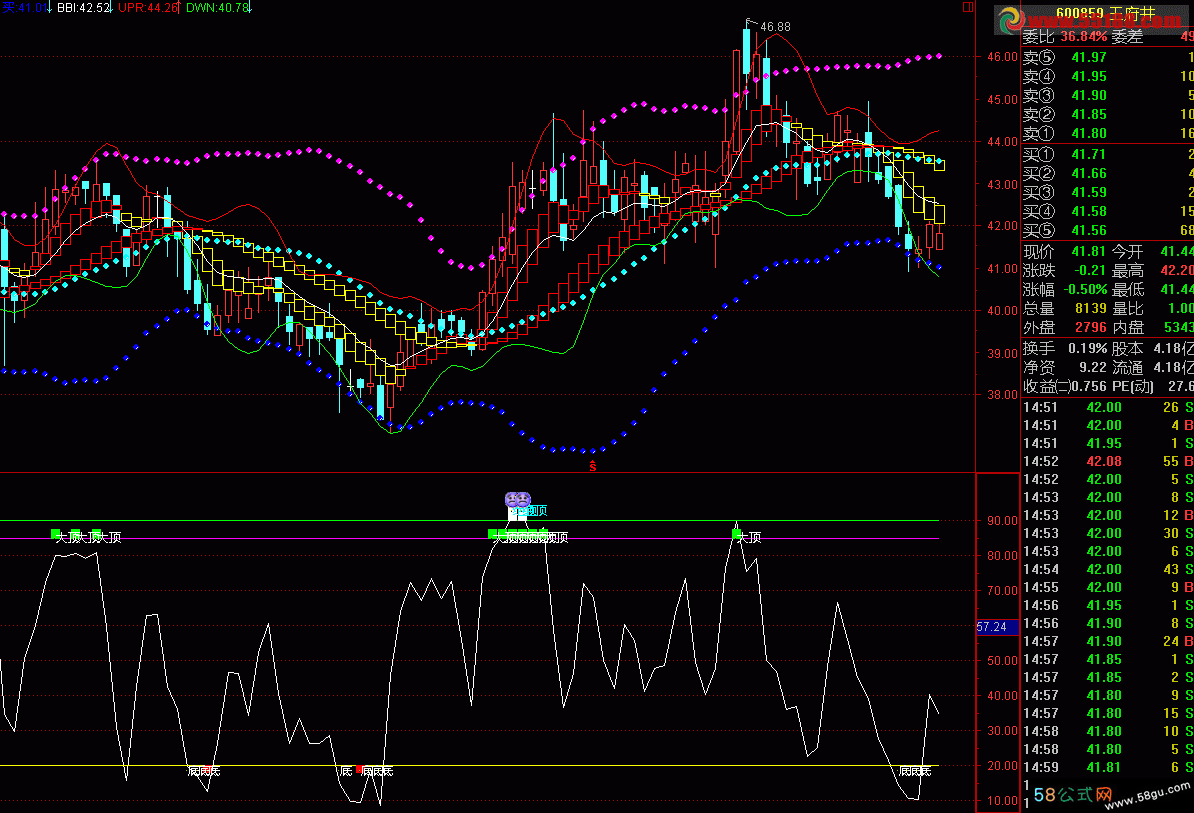Click the blue 57.24 indicator value box
The height and width of the screenshot is (813, 1194).
[x=997, y=627]
